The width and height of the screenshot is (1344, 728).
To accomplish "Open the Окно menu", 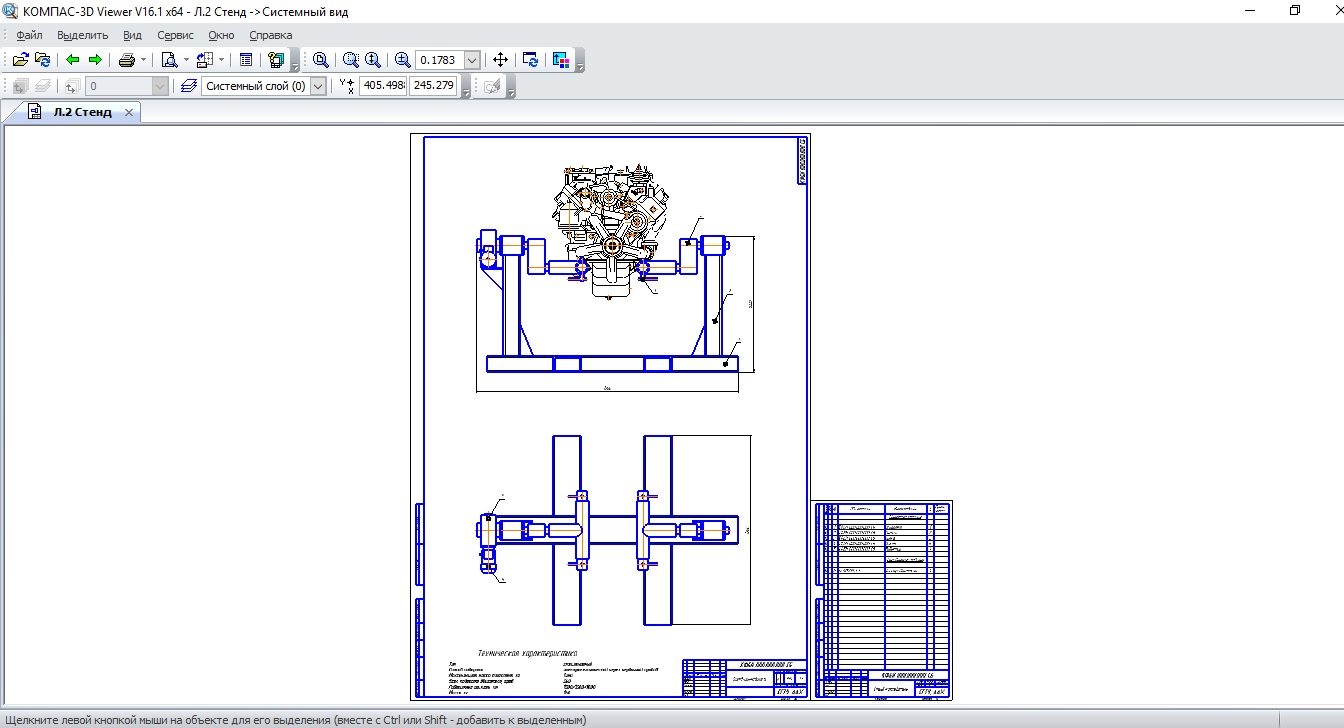I will pyautogui.click(x=221, y=35).
